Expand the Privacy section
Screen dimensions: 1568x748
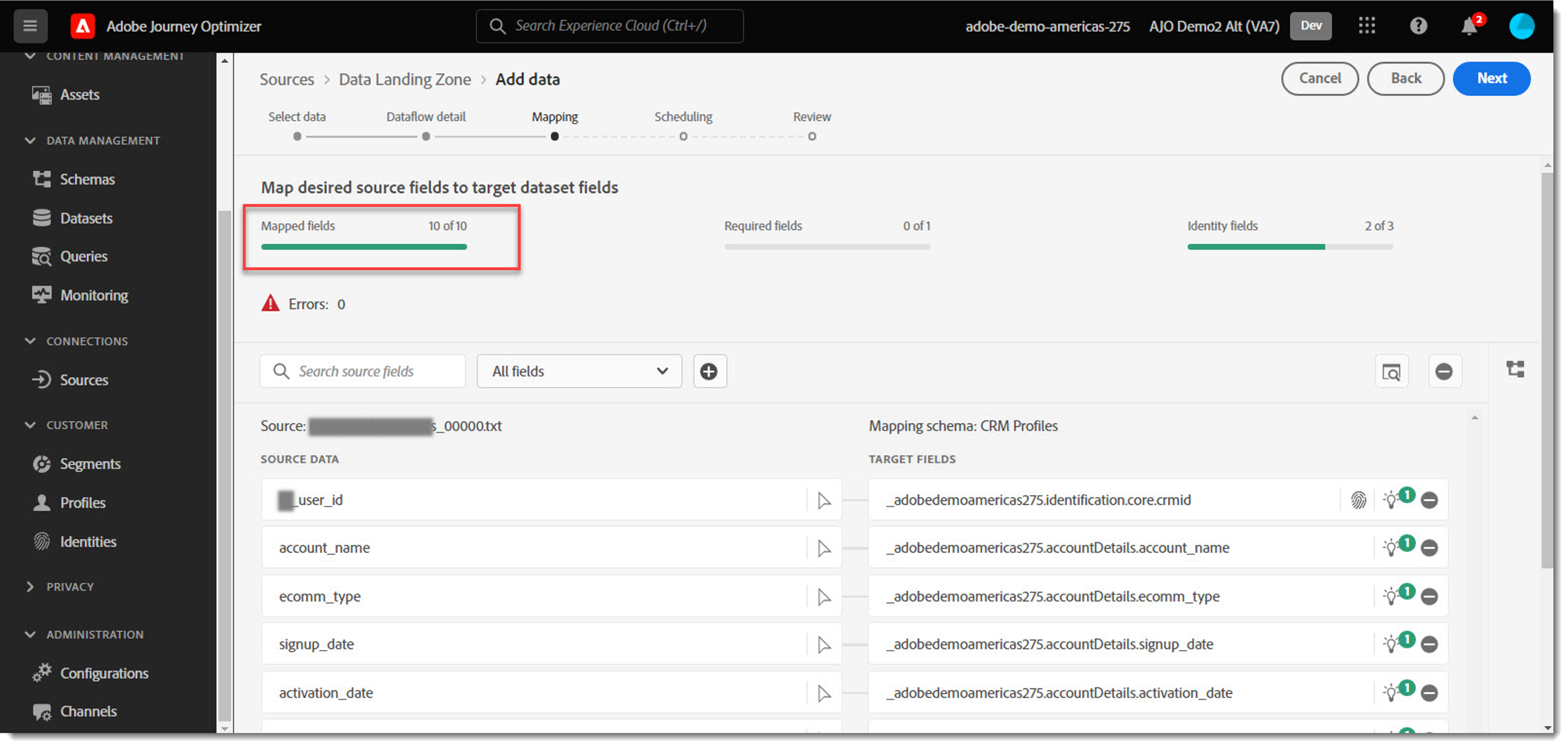[30, 587]
